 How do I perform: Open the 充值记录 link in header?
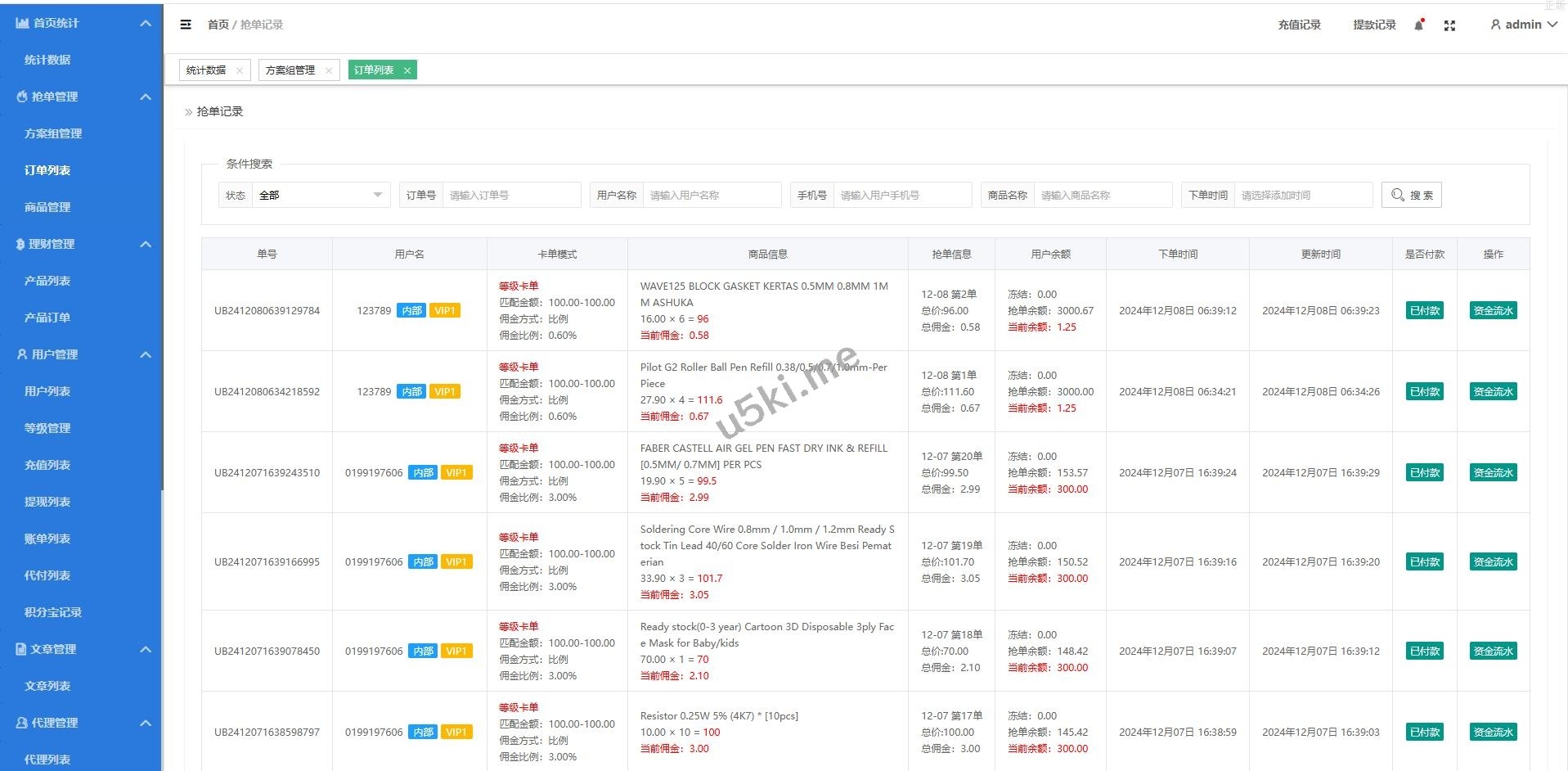pyautogui.click(x=1299, y=25)
